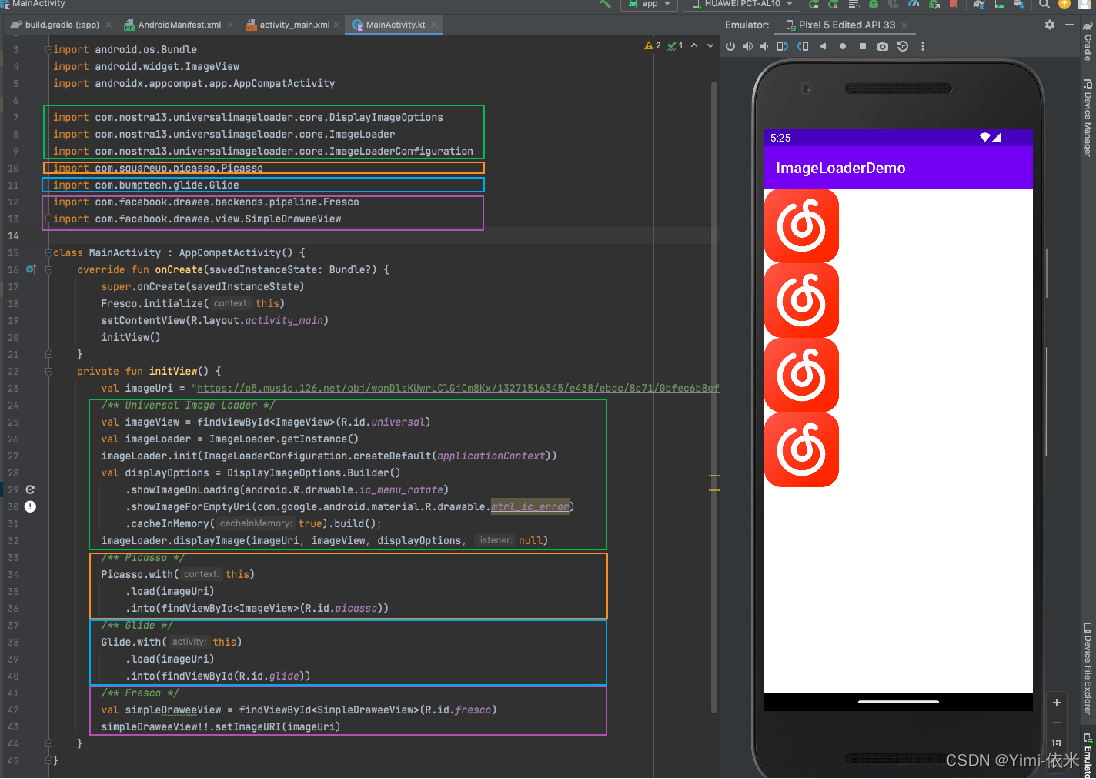Open the Emulator panel settings gear
The height and width of the screenshot is (779, 1096).
1049,24
